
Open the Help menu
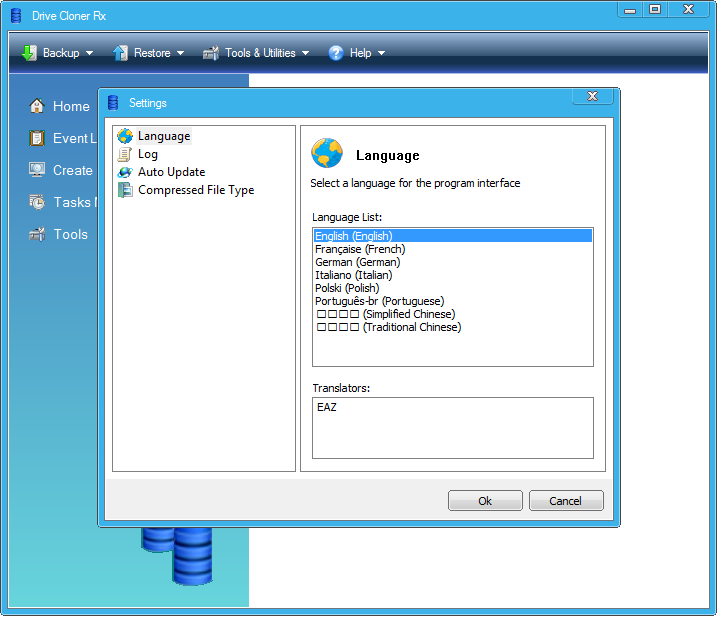(357, 53)
